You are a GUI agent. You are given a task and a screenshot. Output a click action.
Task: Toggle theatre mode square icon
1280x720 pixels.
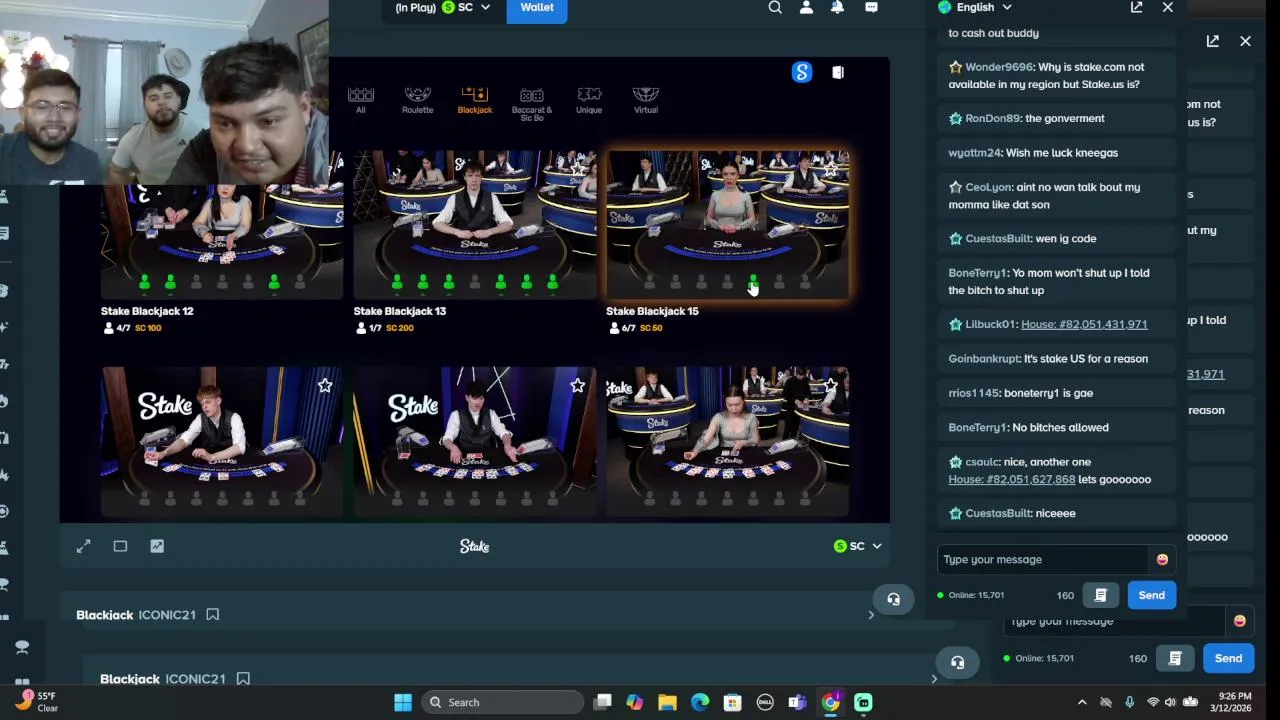tap(120, 546)
